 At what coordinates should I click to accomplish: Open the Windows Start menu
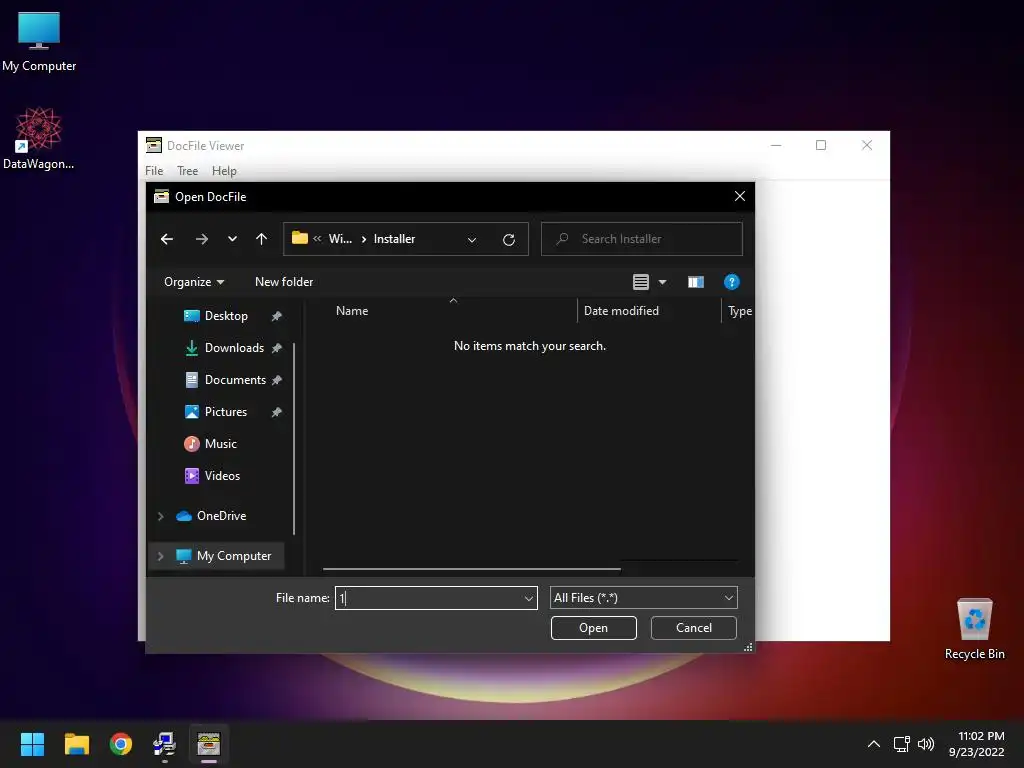(x=32, y=744)
